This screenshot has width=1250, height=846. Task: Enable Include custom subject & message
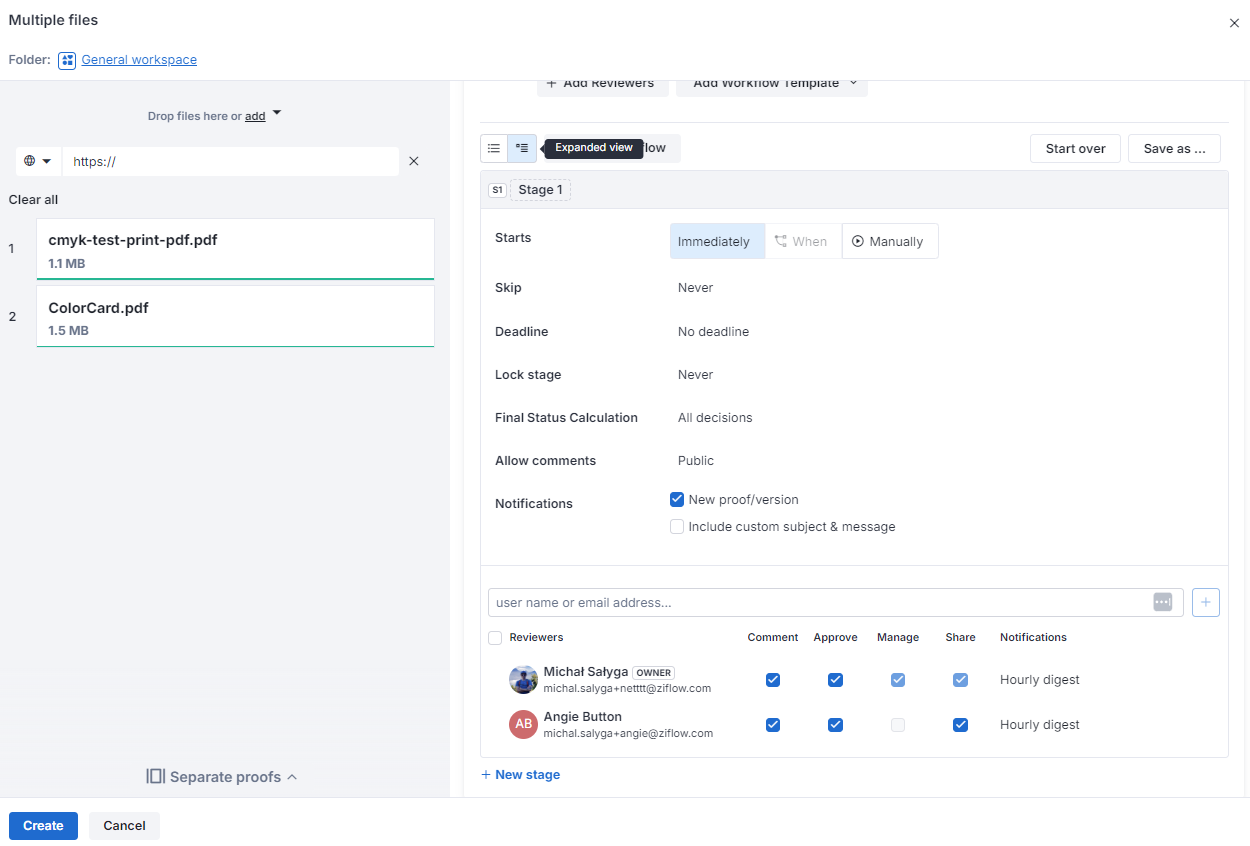[677, 527]
